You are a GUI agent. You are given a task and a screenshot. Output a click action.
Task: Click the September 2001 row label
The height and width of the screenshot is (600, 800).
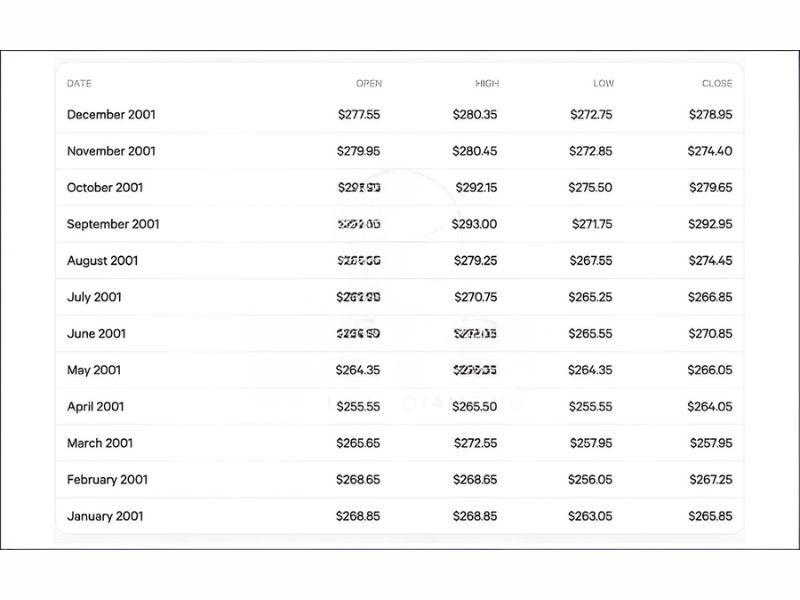113,224
